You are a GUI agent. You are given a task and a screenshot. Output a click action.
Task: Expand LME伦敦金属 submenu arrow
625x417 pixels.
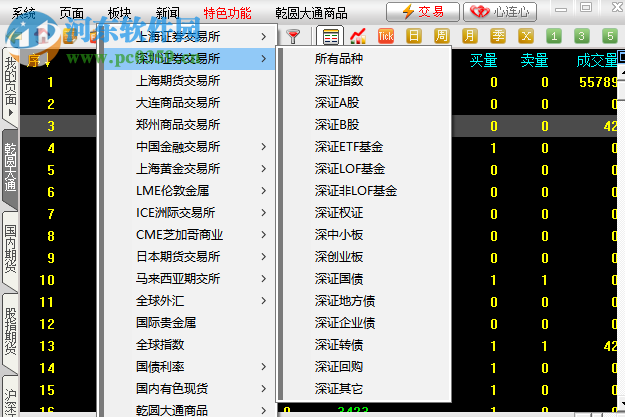pyautogui.click(x=263, y=191)
